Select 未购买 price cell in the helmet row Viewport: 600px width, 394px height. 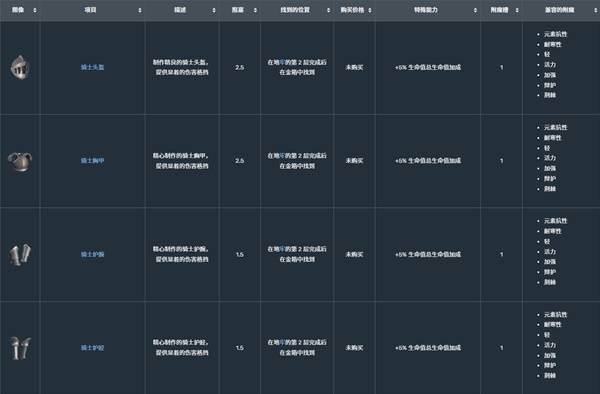354,67
